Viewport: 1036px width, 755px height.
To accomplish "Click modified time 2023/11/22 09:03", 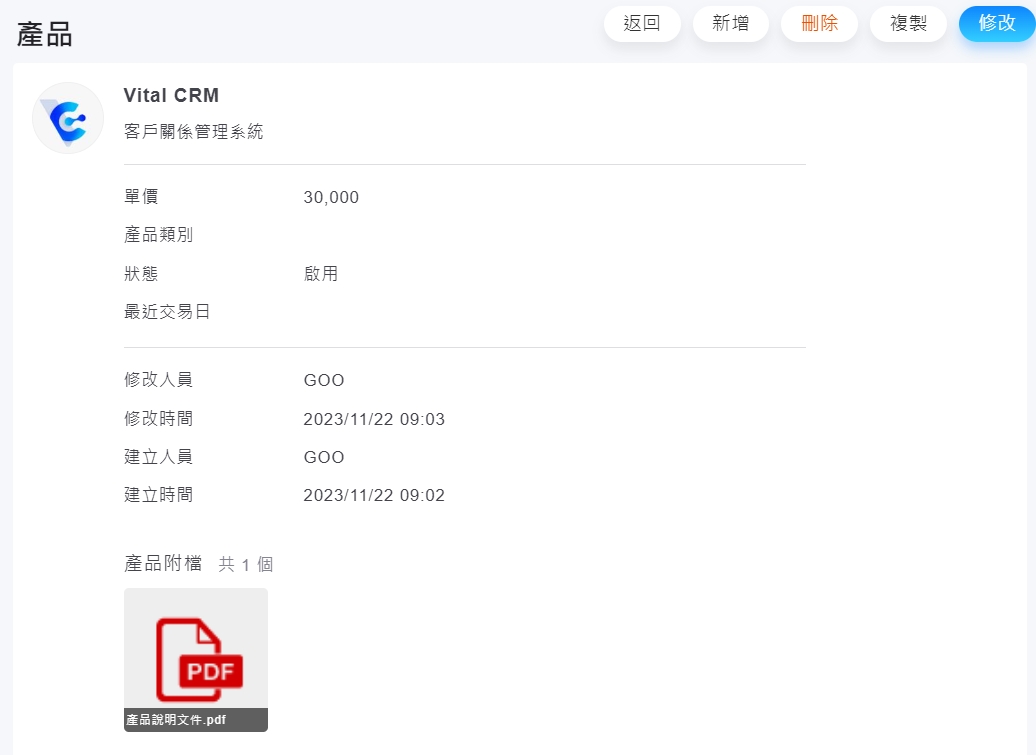I will pos(374,419).
